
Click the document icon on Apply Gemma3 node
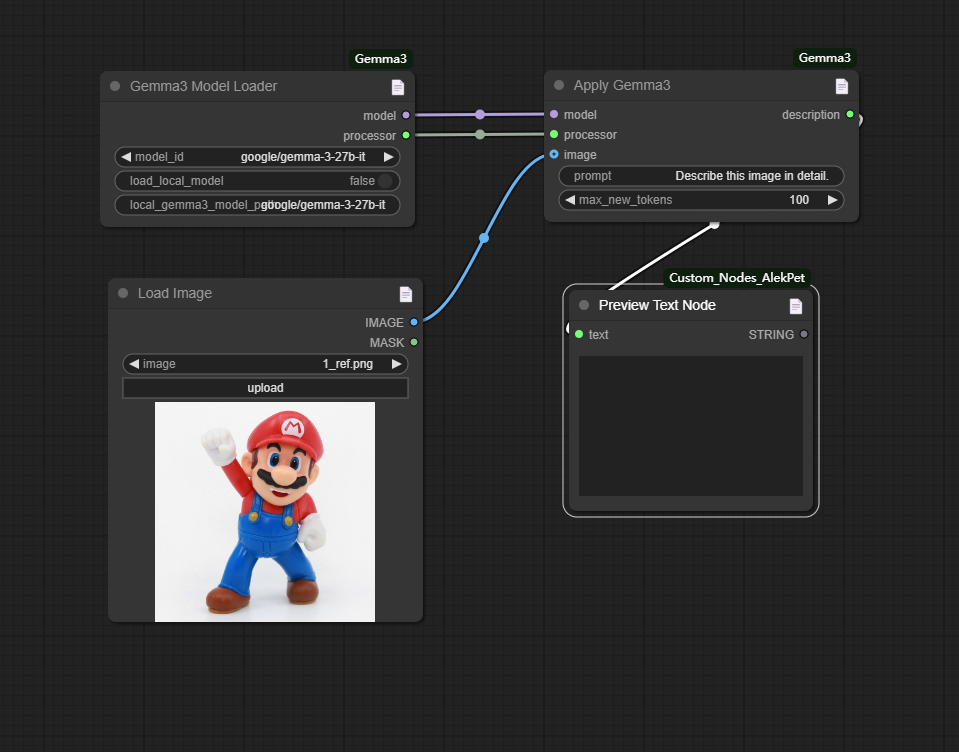(x=842, y=86)
